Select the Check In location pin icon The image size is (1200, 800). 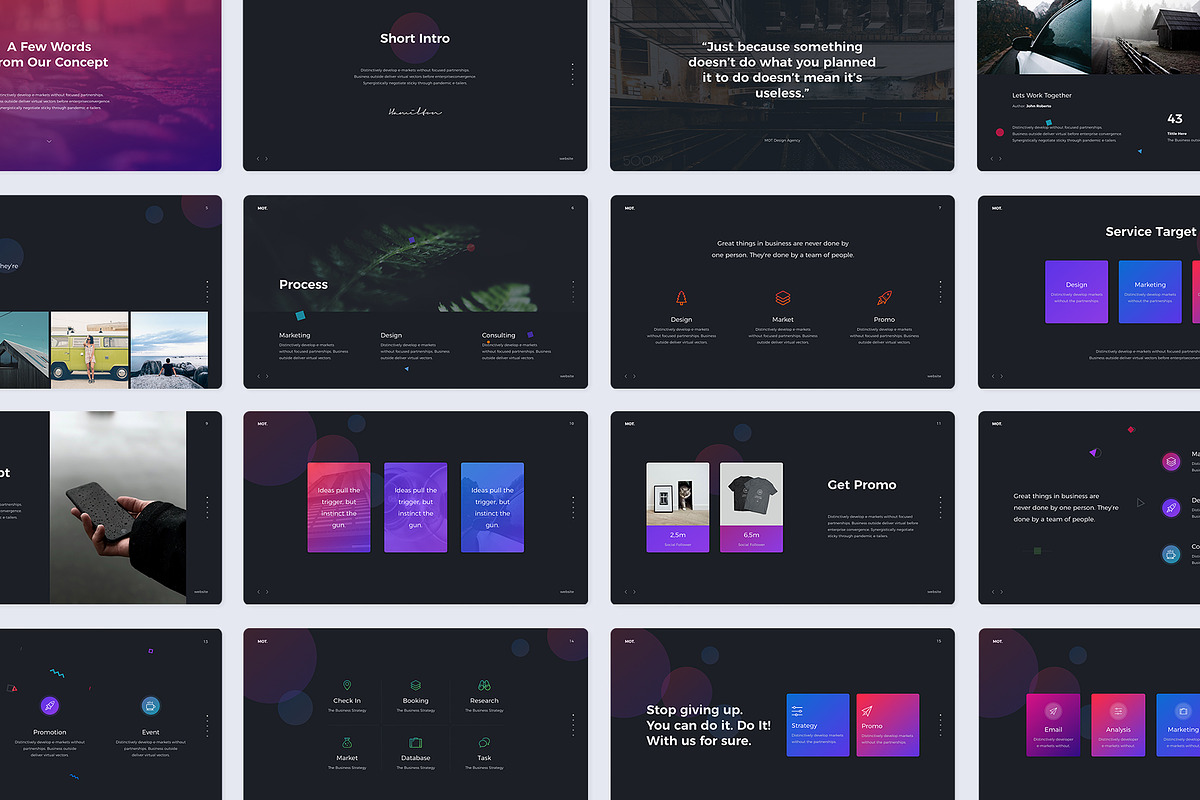[x=347, y=685]
